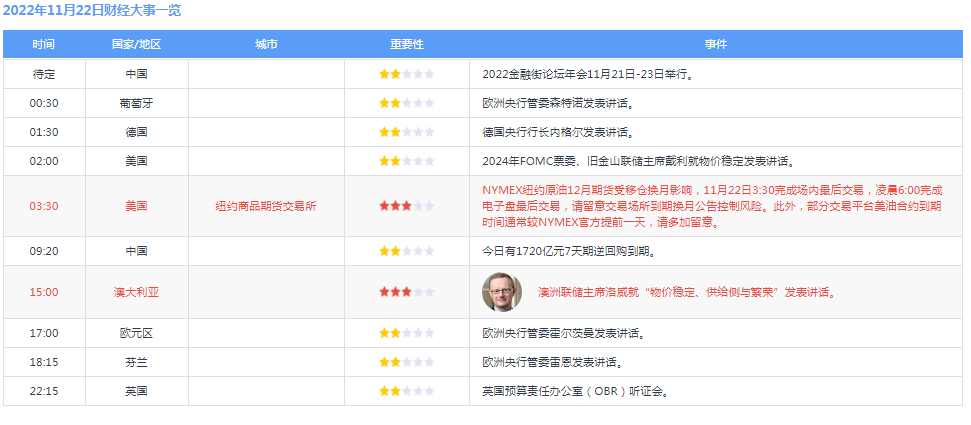Click the red 澳大利亚 country cell
The height and width of the screenshot is (425, 971).
(136, 292)
